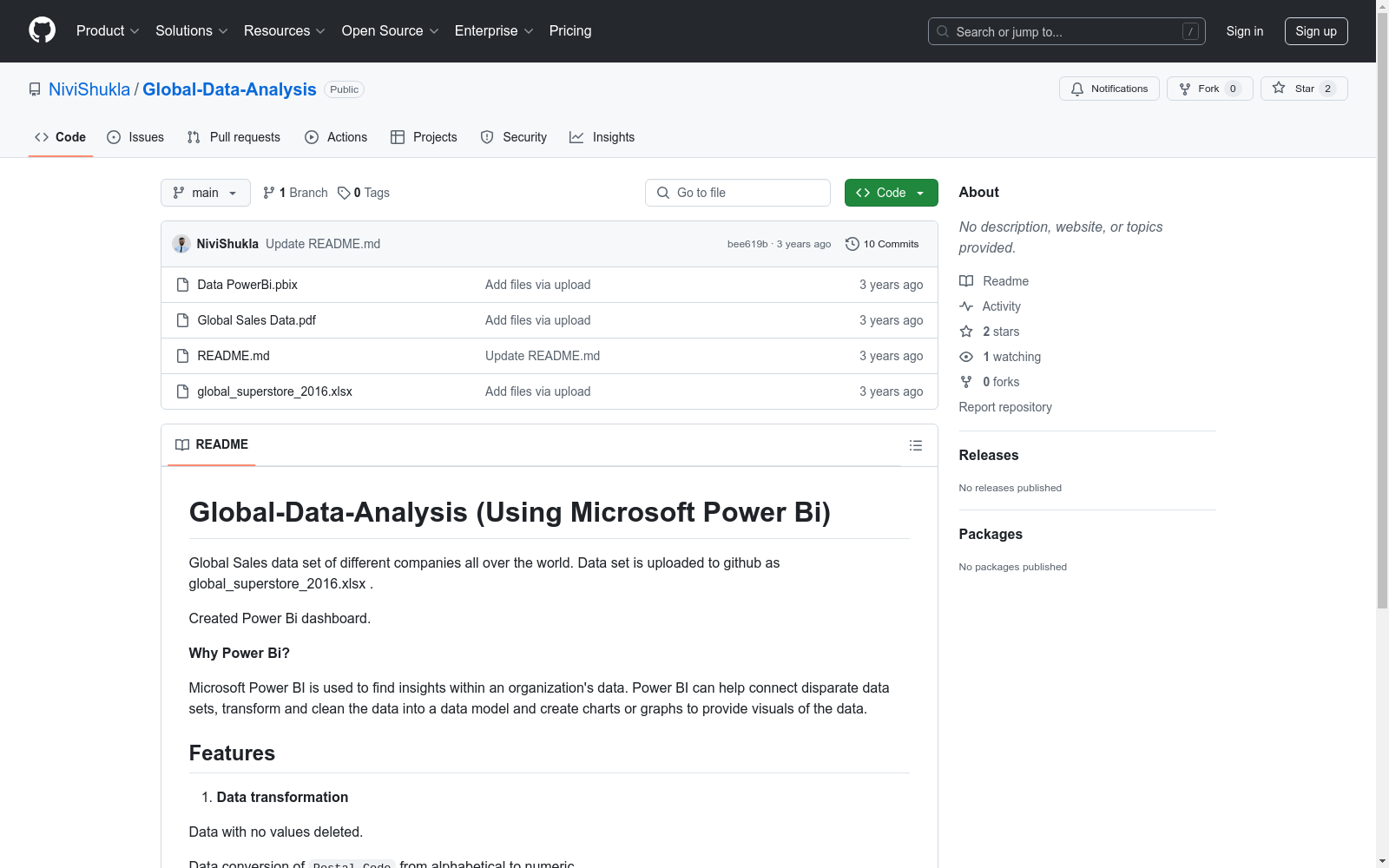1389x868 pixels.
Task: Click file icon for global_superstore_2016.xlsx
Action: click(x=182, y=391)
